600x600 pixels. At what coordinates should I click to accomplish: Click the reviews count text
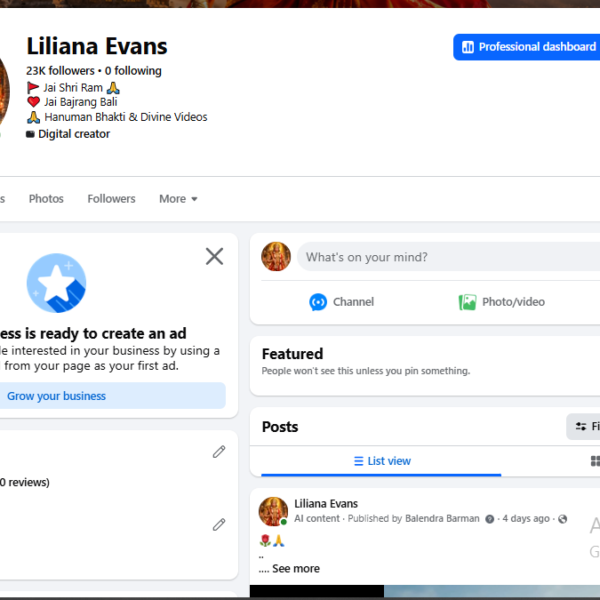pos(25,483)
